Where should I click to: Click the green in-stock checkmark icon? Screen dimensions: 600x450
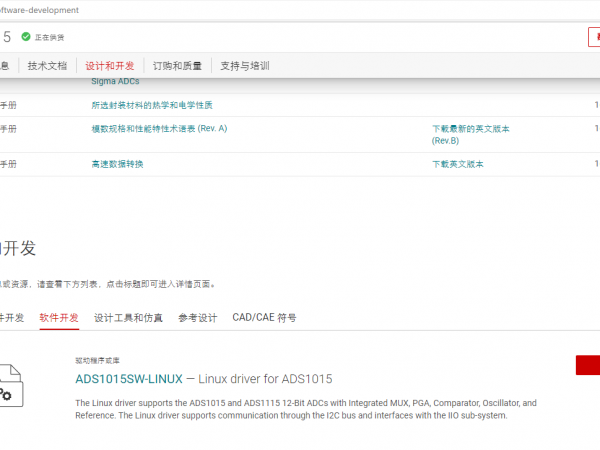coord(26,37)
